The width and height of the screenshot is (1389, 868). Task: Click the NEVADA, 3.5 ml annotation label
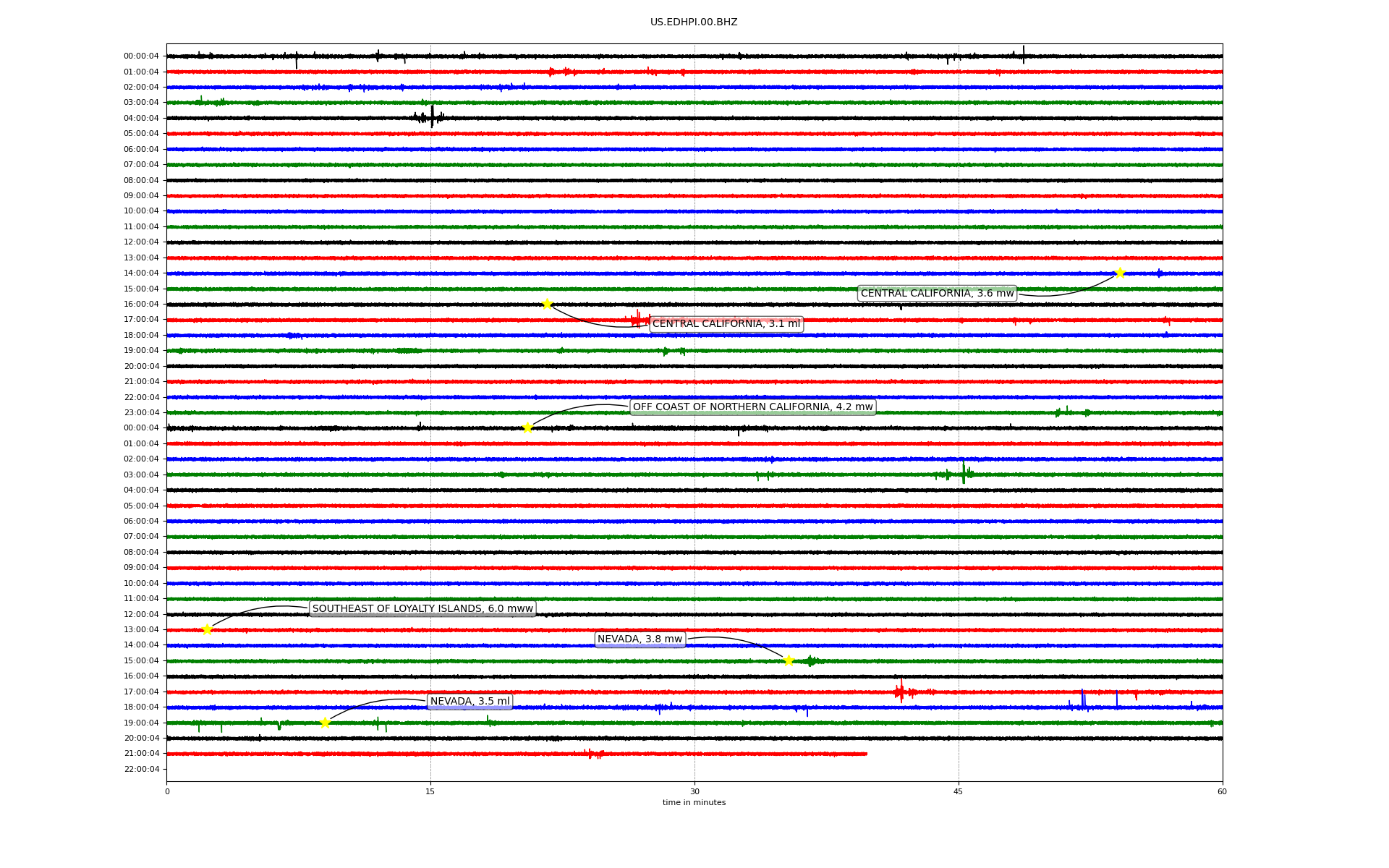pos(470,702)
